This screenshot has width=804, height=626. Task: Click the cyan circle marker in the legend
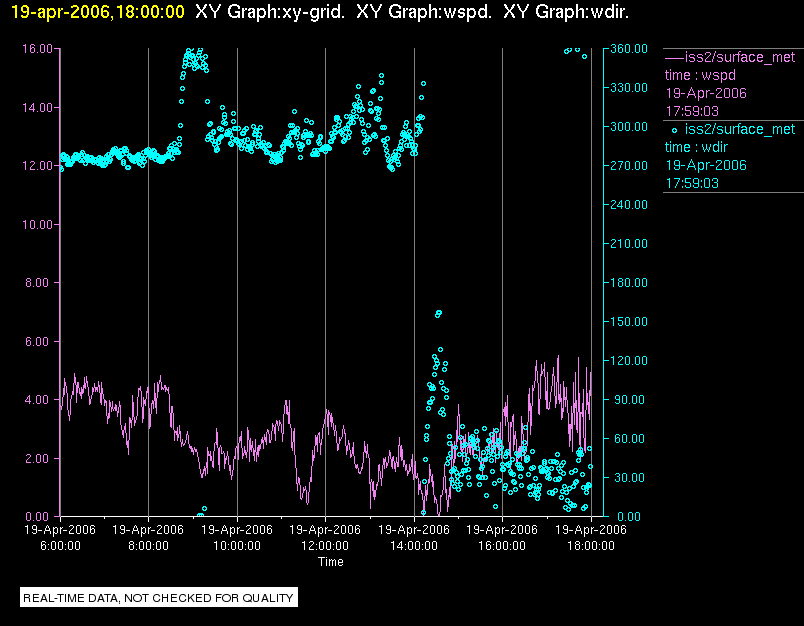click(674, 130)
